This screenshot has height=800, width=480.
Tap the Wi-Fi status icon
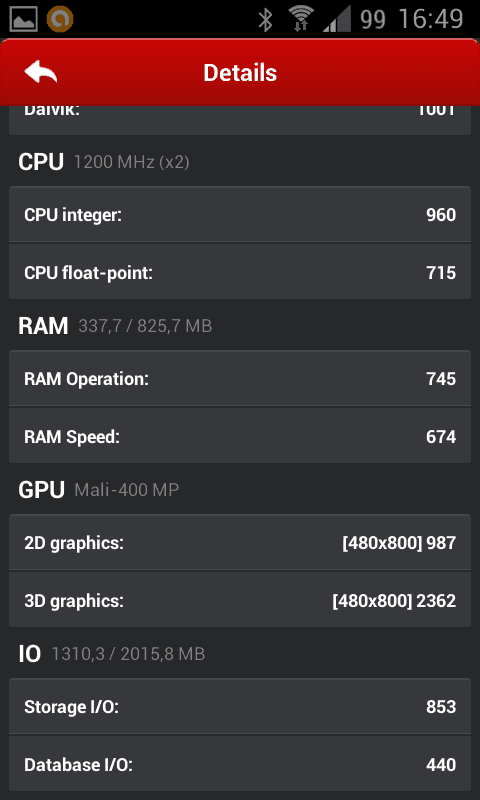pyautogui.click(x=301, y=19)
